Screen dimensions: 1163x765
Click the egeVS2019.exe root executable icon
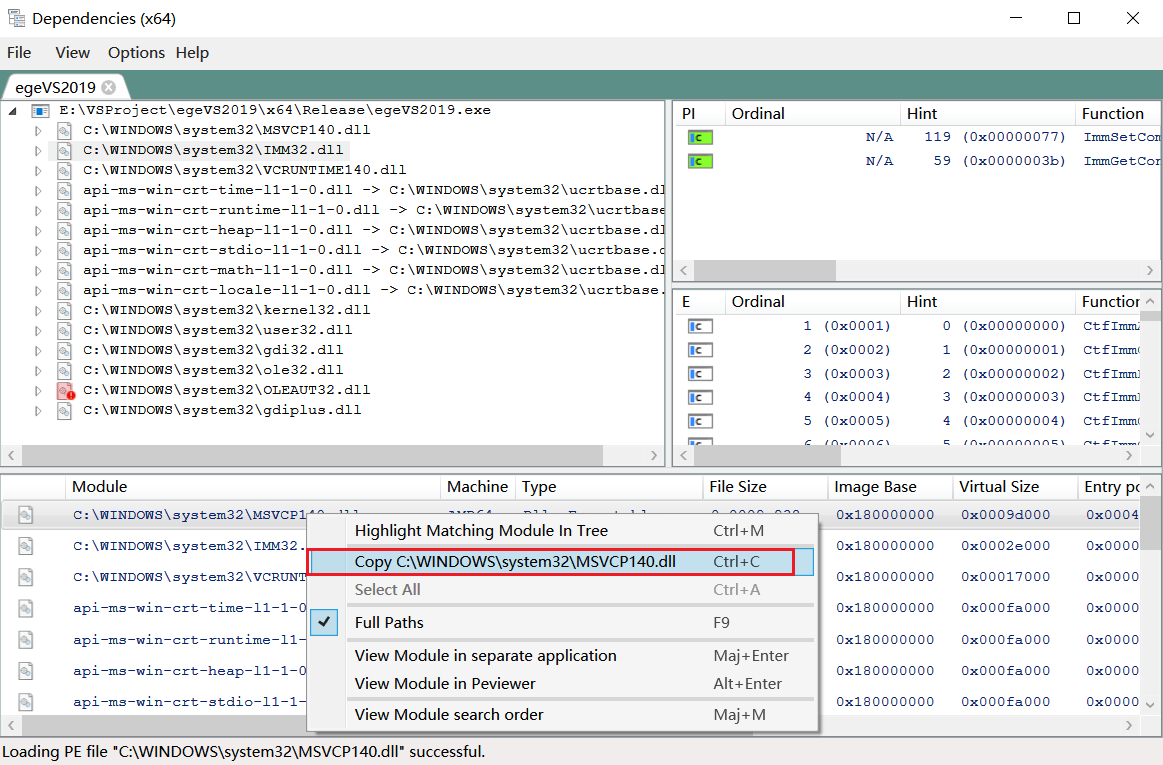pyautogui.click(x=40, y=111)
